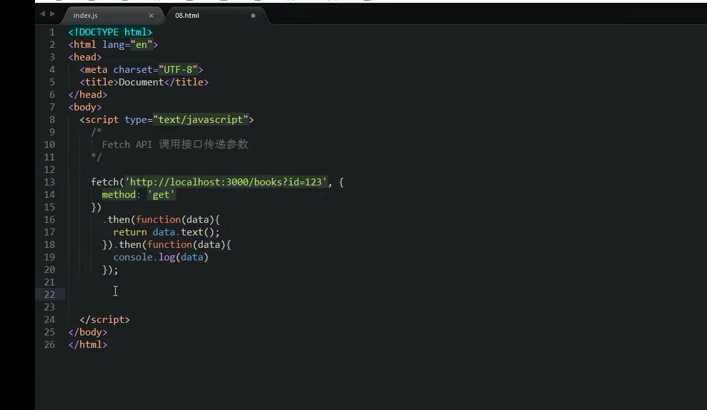The height and width of the screenshot is (410, 707).
Task: Click the title Document line
Action: pyautogui.click(x=144, y=82)
